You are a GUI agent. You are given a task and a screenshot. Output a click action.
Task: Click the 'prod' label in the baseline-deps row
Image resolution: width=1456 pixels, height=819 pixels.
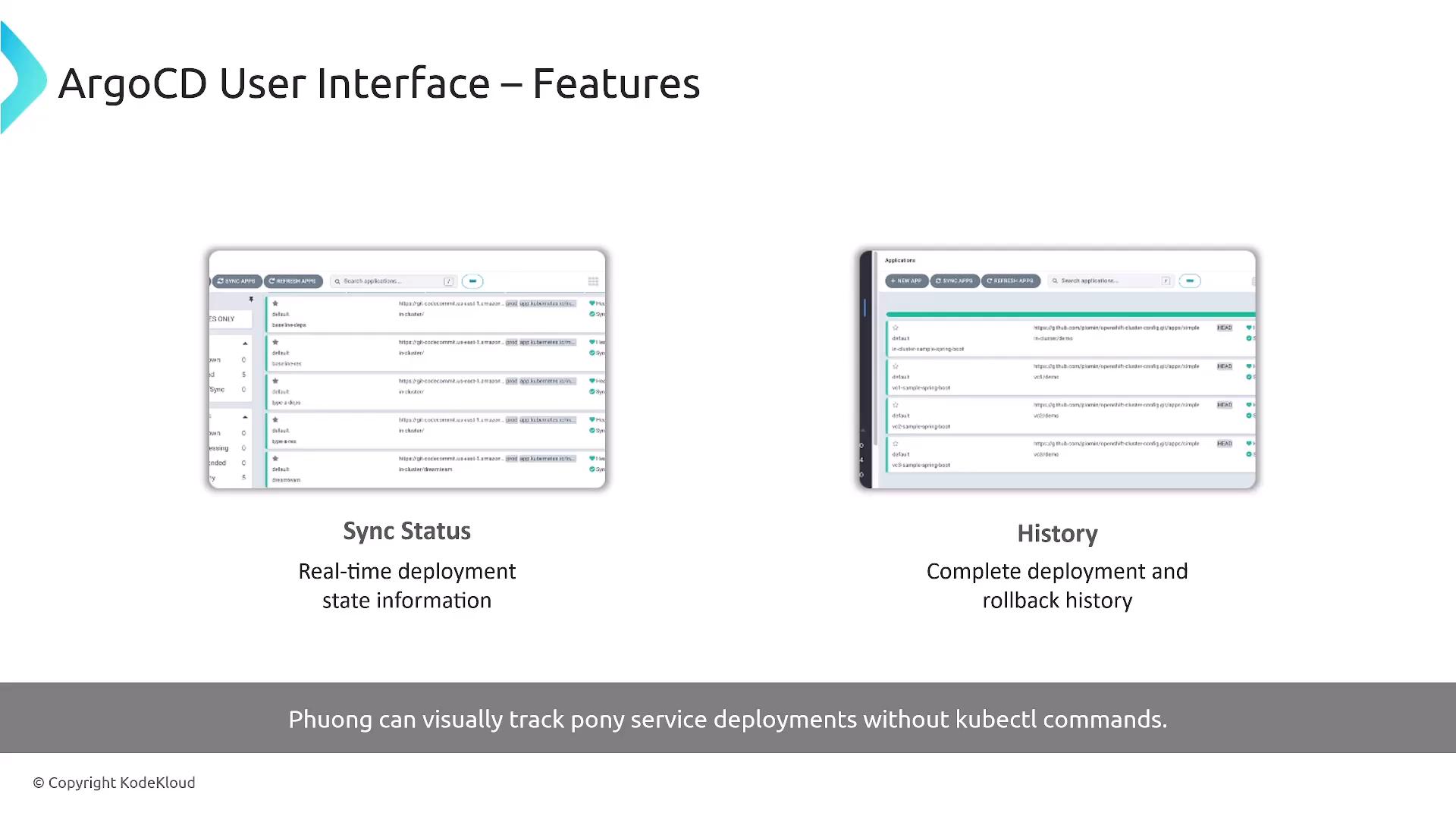click(x=512, y=303)
